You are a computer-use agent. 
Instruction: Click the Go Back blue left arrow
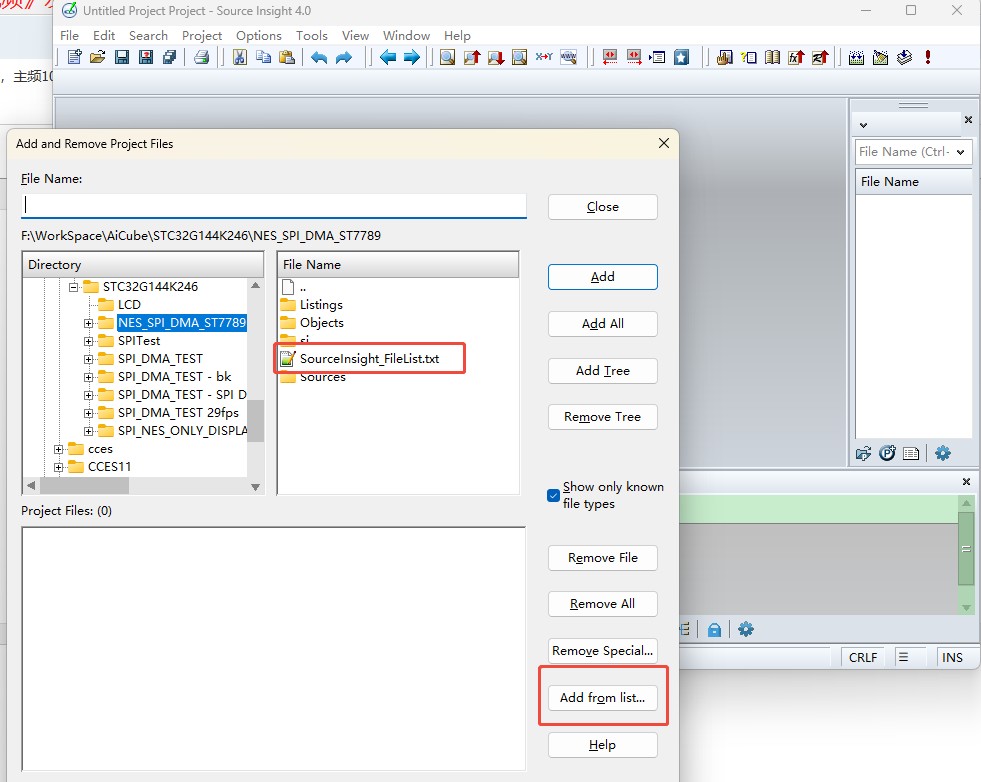click(x=388, y=58)
